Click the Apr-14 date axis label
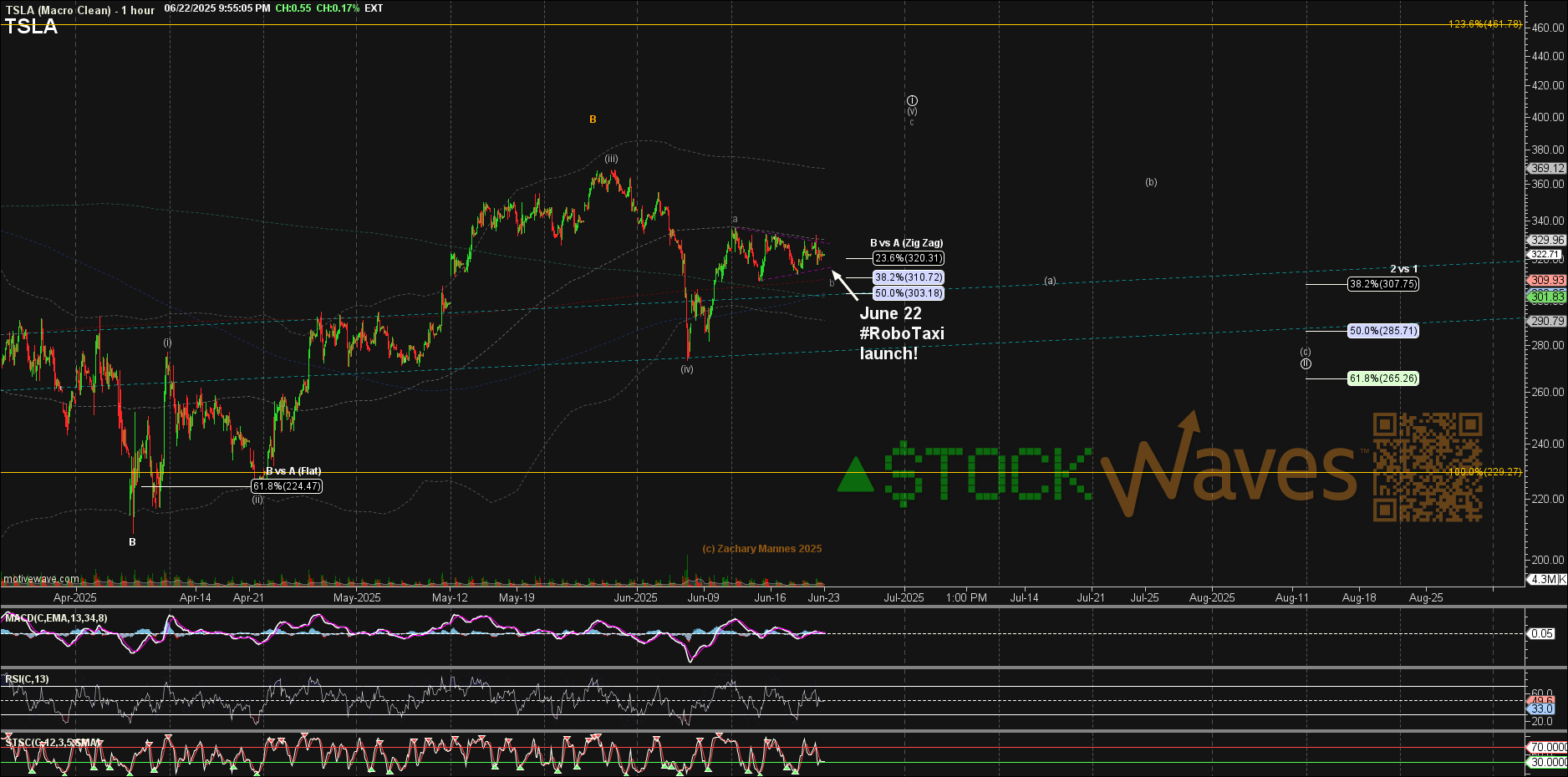Image resolution: width=1568 pixels, height=777 pixels. click(x=196, y=597)
